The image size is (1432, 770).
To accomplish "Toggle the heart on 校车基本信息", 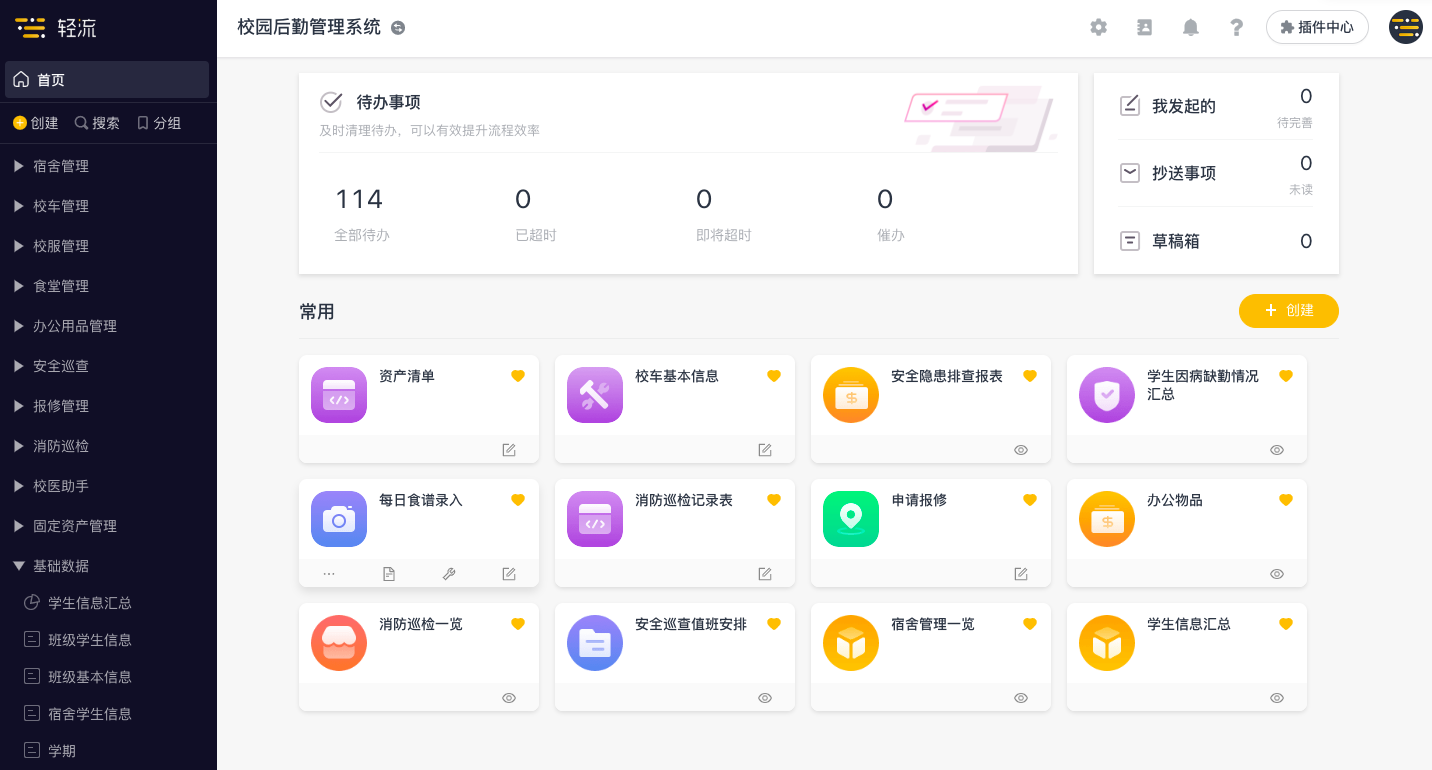I will (x=774, y=376).
